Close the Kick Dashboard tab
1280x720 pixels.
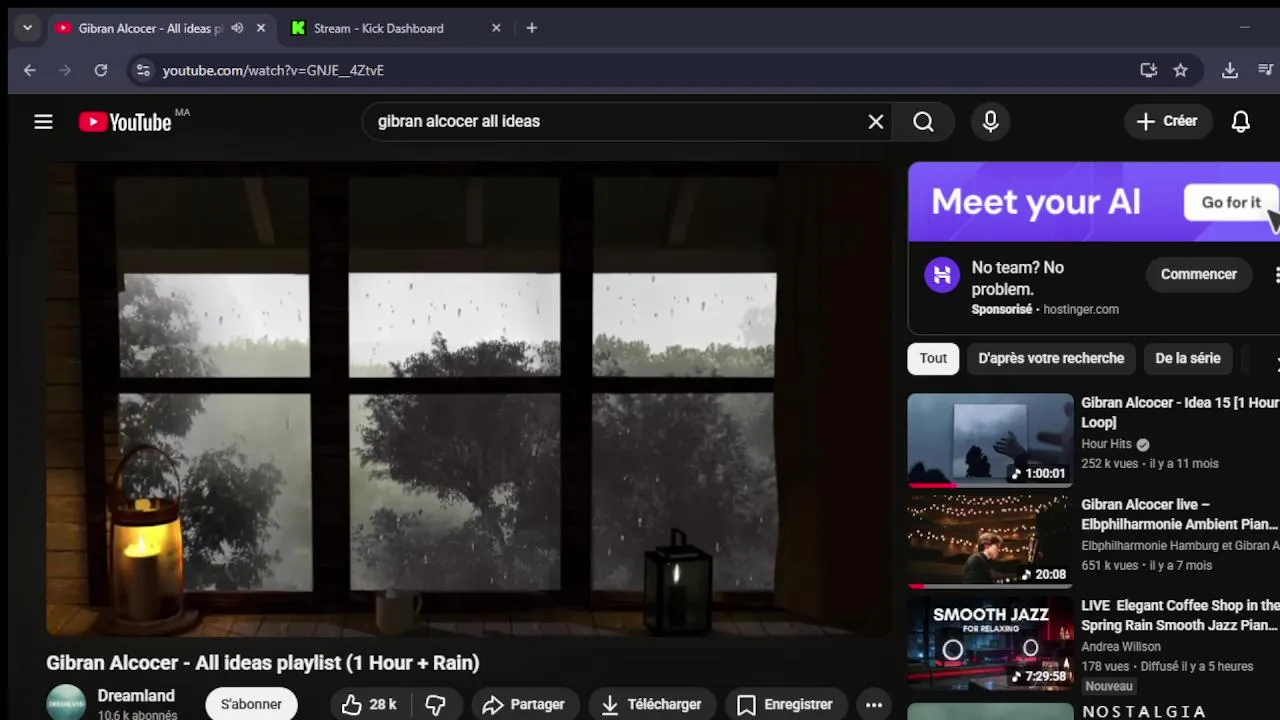(x=496, y=28)
